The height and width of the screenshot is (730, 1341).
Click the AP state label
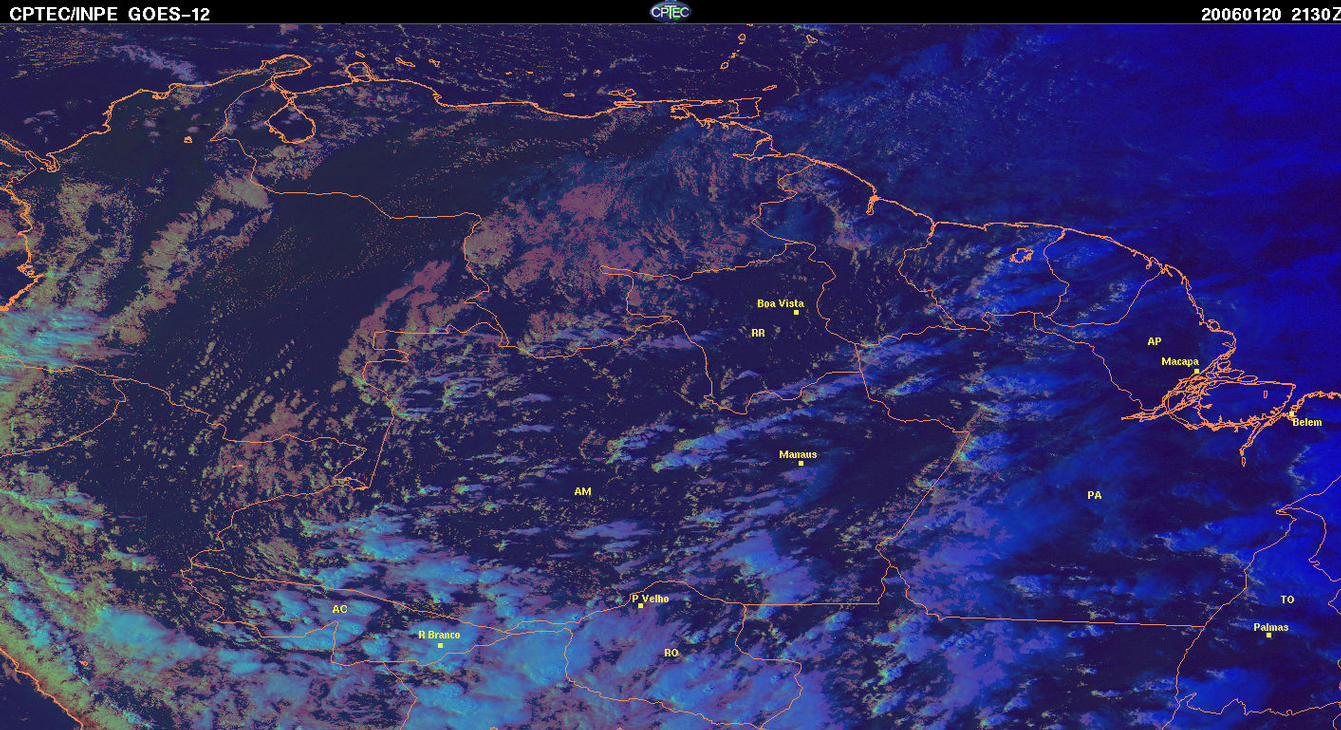click(1154, 341)
